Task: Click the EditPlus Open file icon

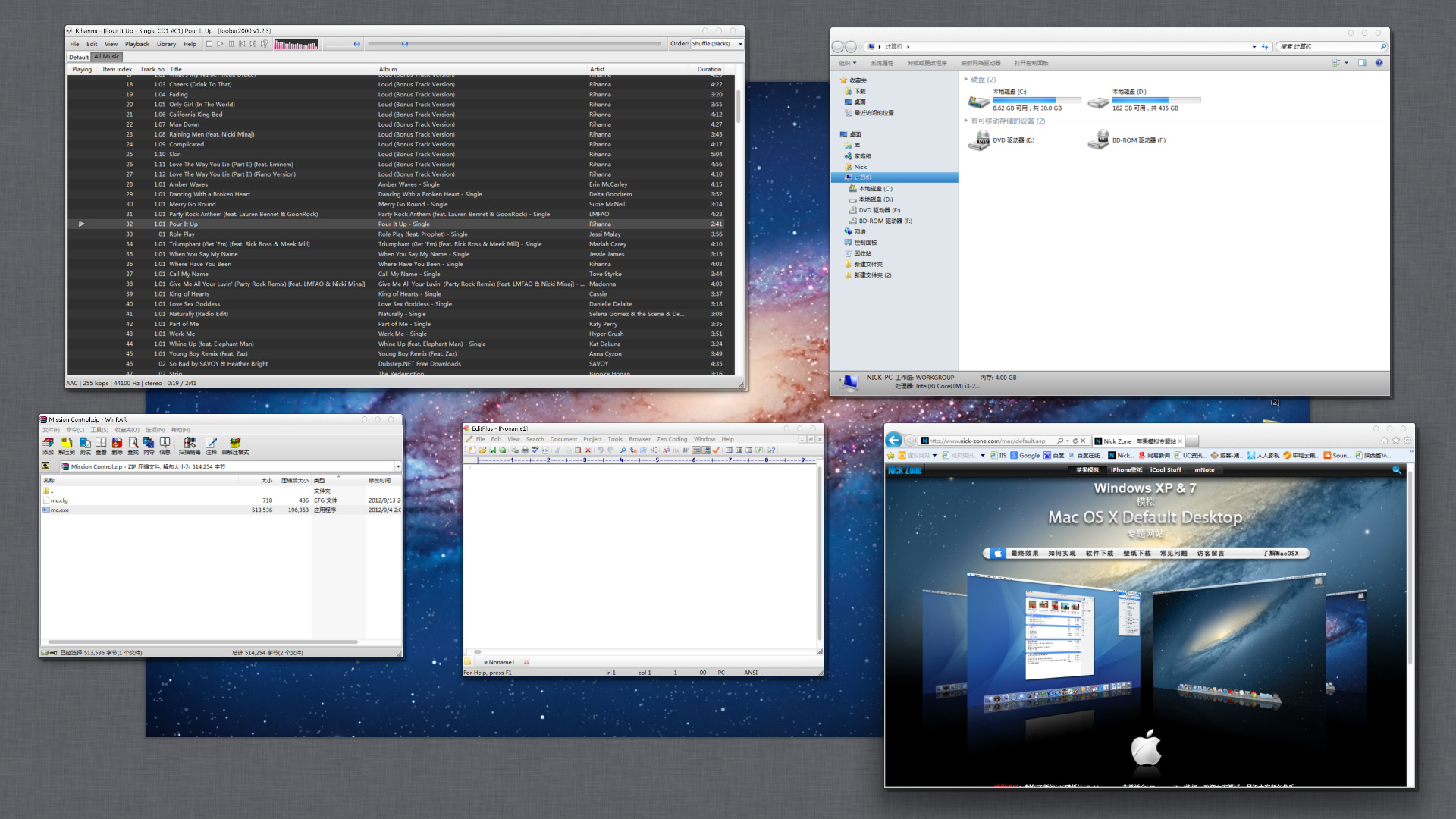Action: point(482,450)
